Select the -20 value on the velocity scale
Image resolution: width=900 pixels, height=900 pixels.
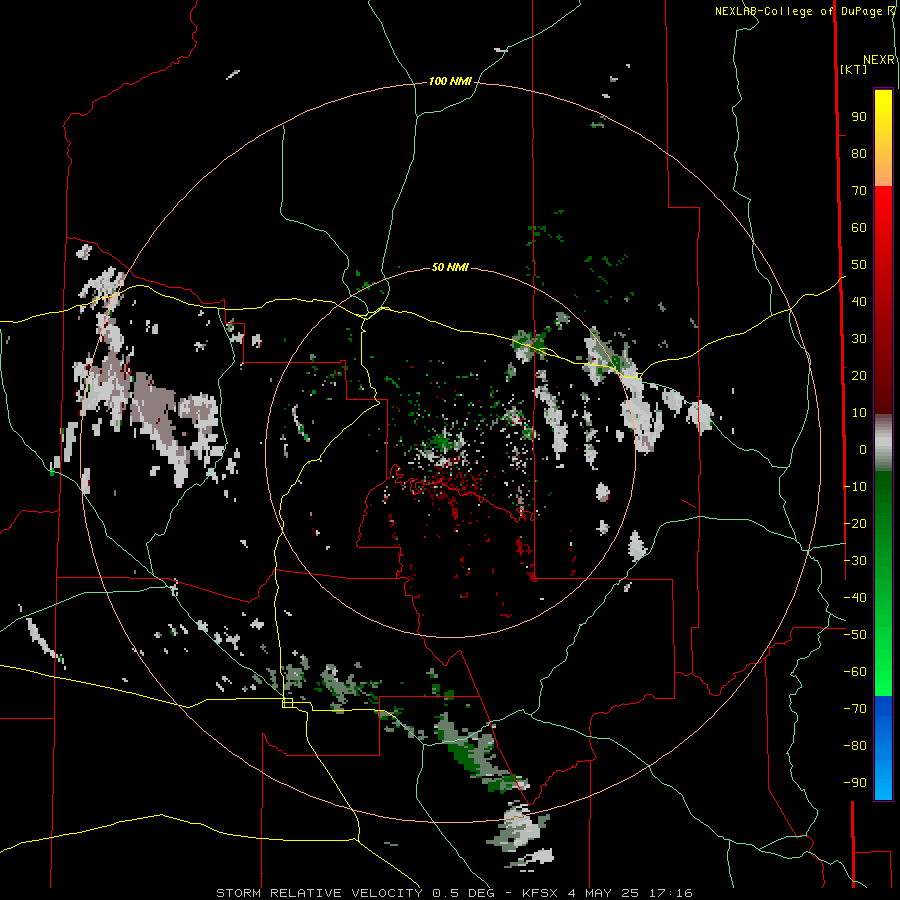[x=855, y=523]
